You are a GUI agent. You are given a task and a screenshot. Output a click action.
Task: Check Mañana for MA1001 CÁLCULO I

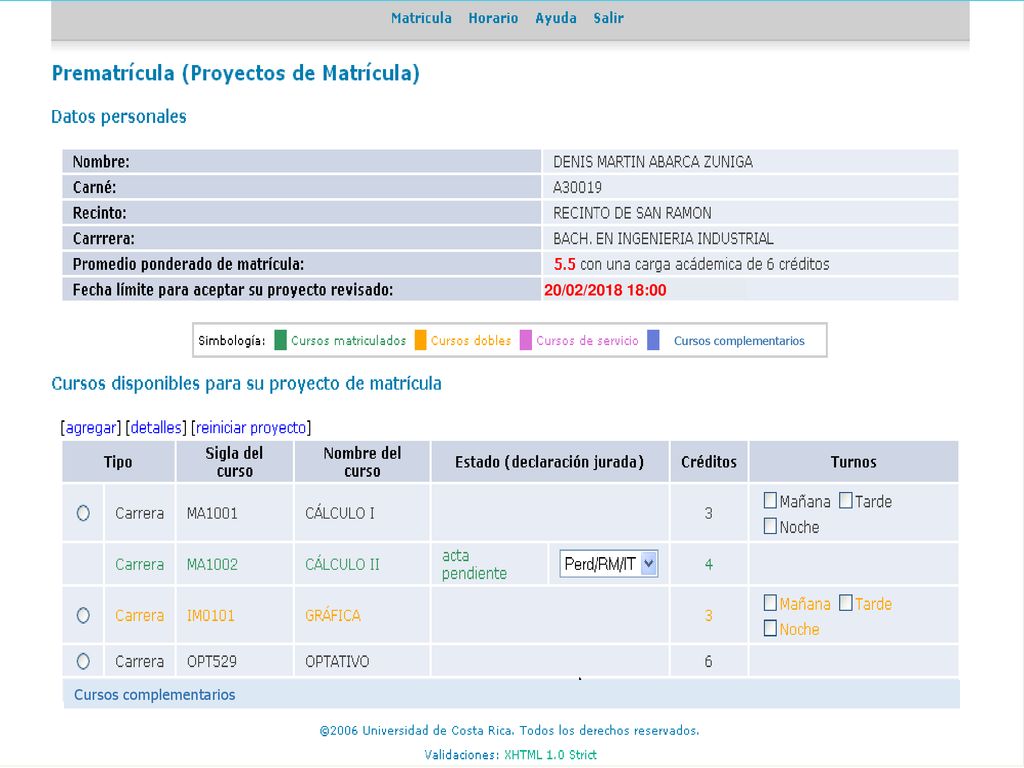(x=771, y=501)
